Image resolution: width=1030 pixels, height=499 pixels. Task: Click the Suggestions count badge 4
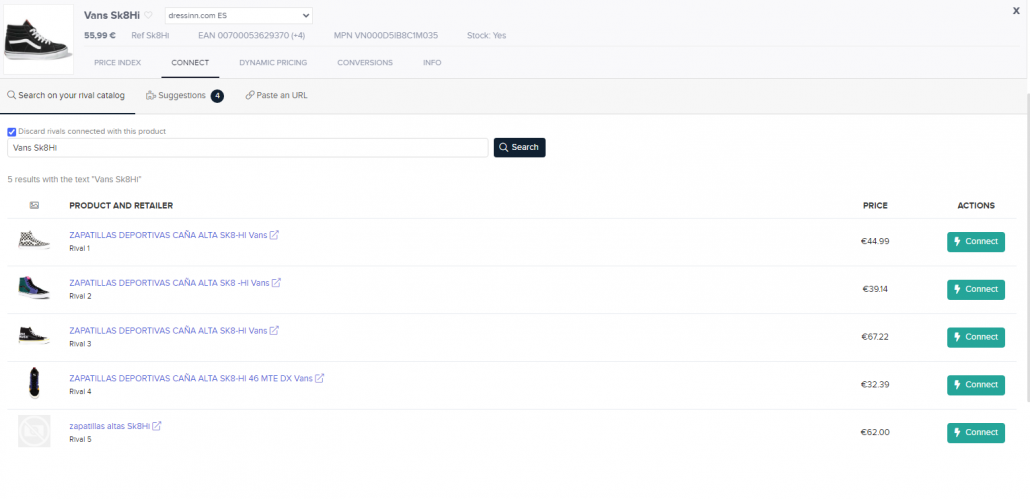point(217,97)
